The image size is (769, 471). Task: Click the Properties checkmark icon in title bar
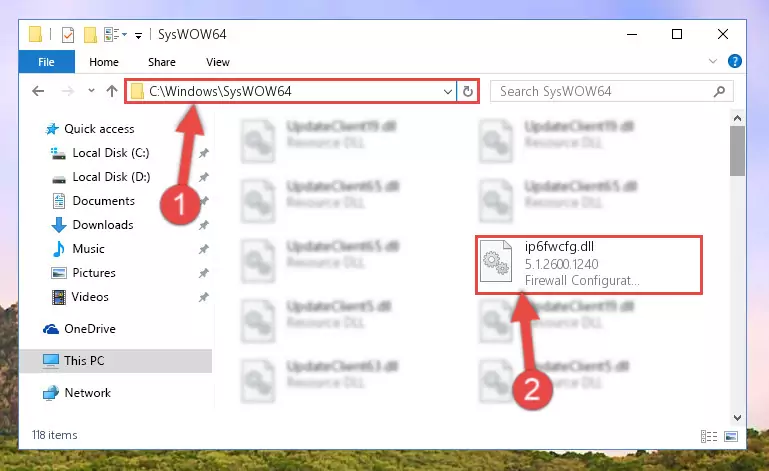point(68,35)
